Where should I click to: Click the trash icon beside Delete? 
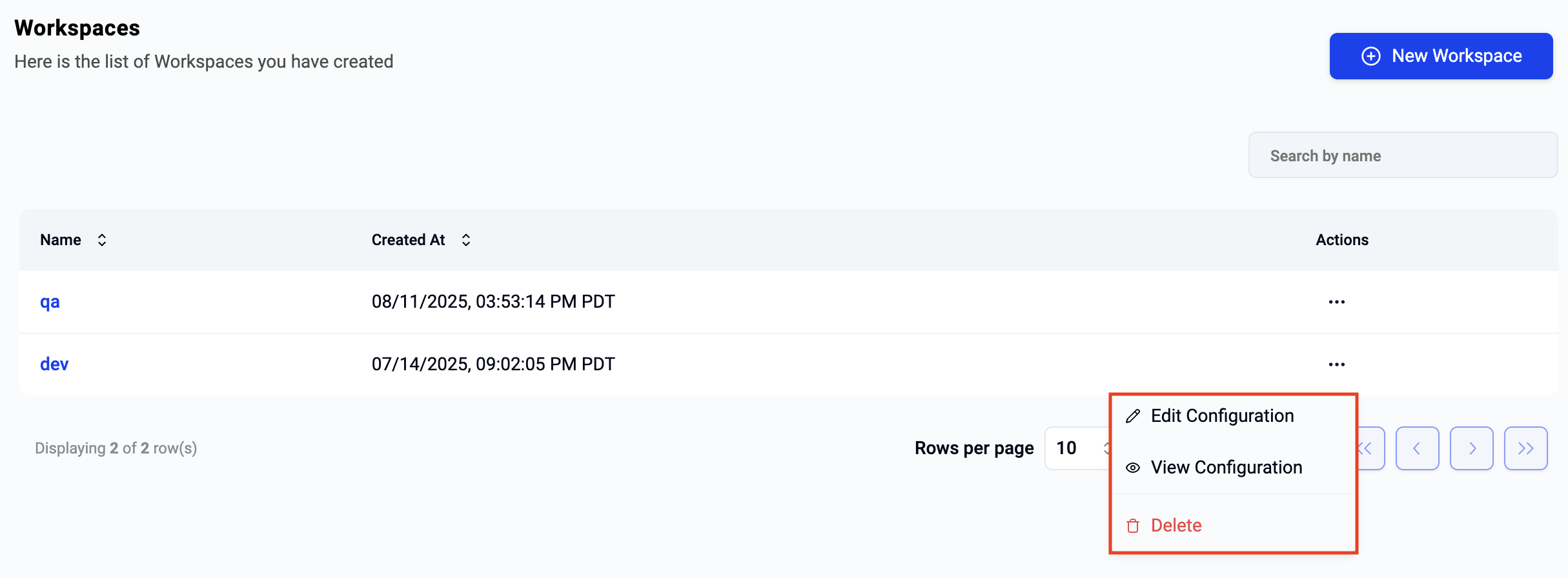[1133, 526]
